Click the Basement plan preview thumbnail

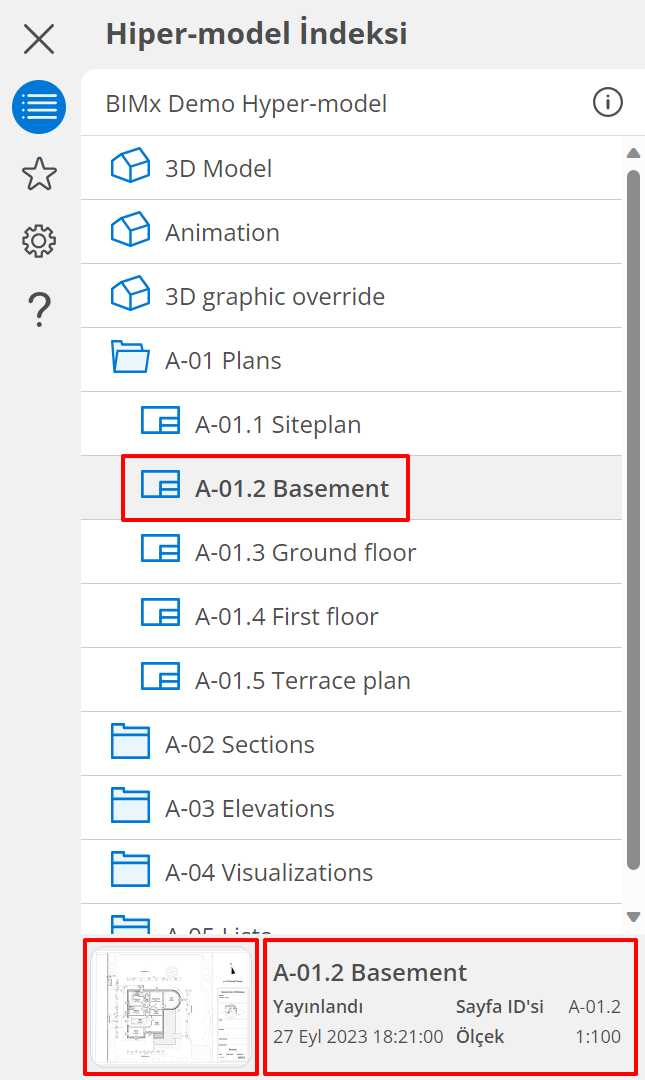point(171,1007)
